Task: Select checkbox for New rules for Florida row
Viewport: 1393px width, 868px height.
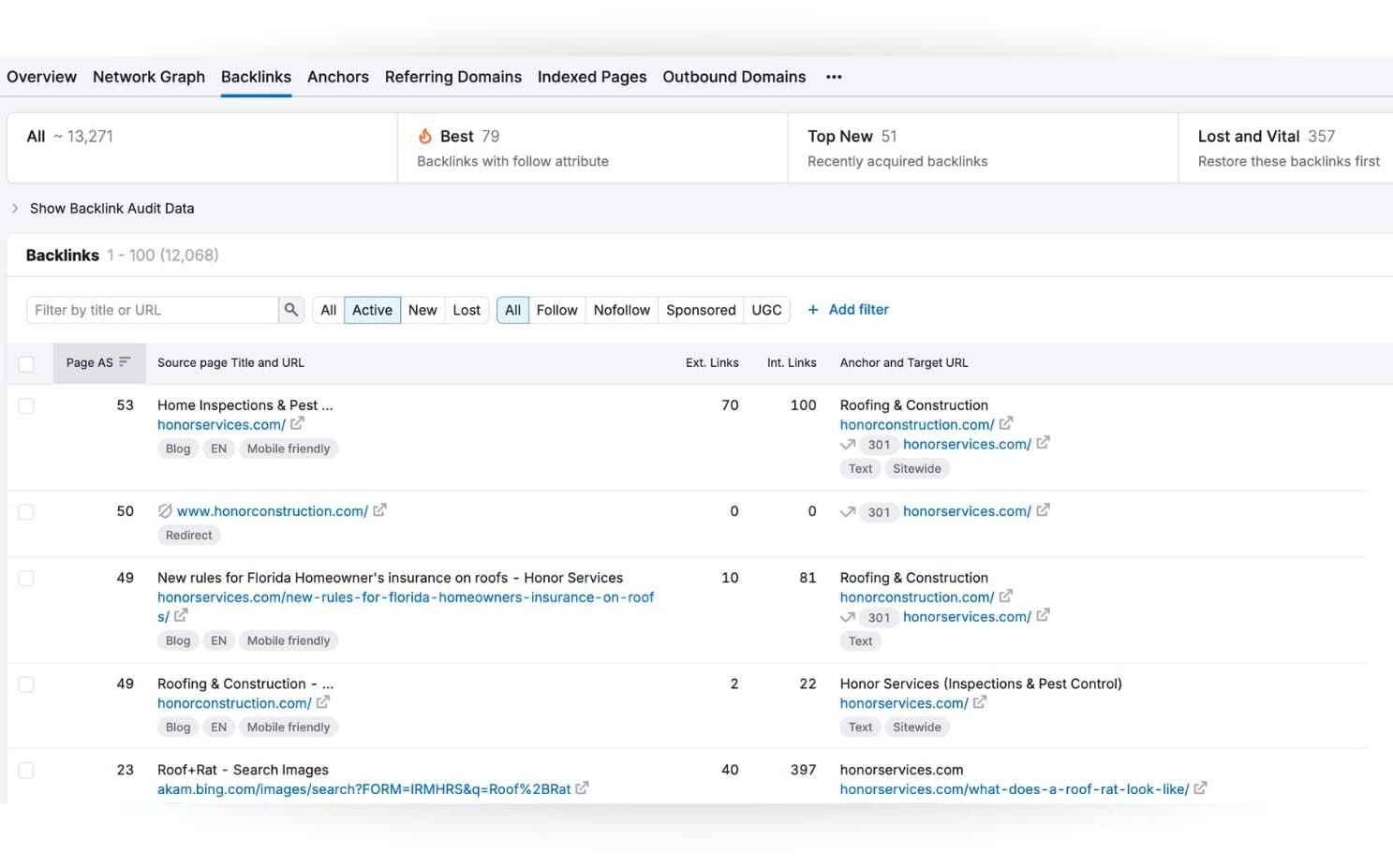Action: [26, 579]
